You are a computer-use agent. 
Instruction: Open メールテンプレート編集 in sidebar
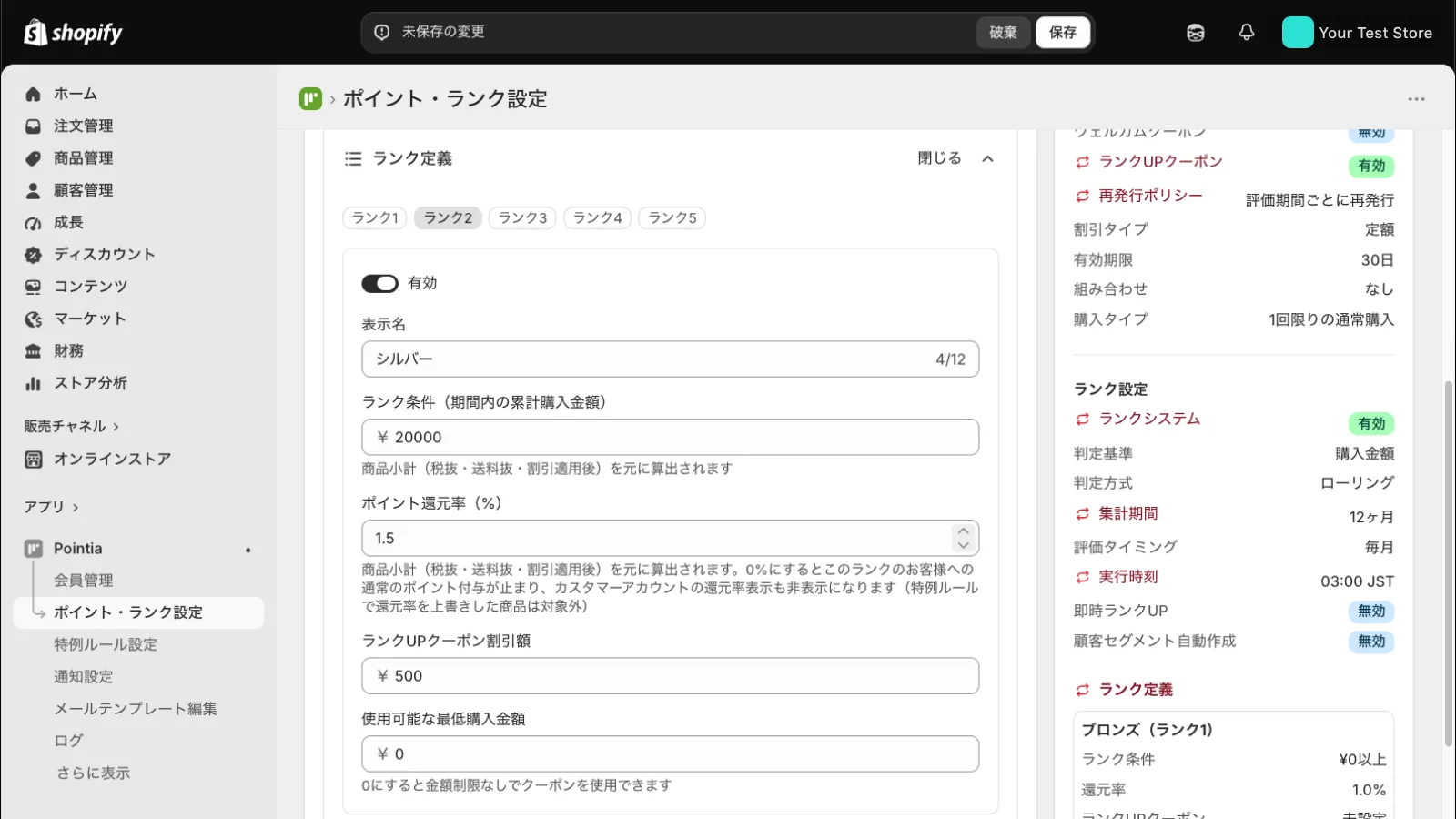pyautogui.click(x=136, y=709)
